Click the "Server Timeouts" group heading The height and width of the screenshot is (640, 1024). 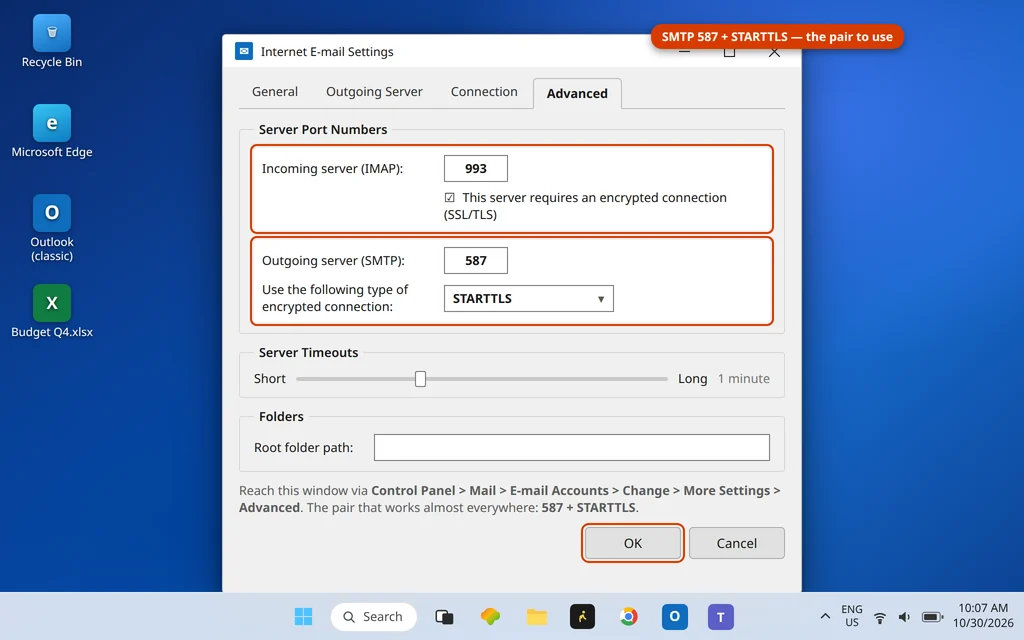[x=308, y=353]
